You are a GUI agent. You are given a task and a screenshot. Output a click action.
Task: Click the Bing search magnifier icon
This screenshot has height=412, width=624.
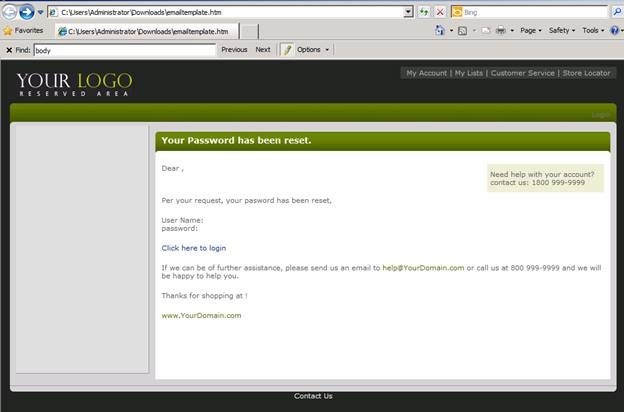click(616, 11)
